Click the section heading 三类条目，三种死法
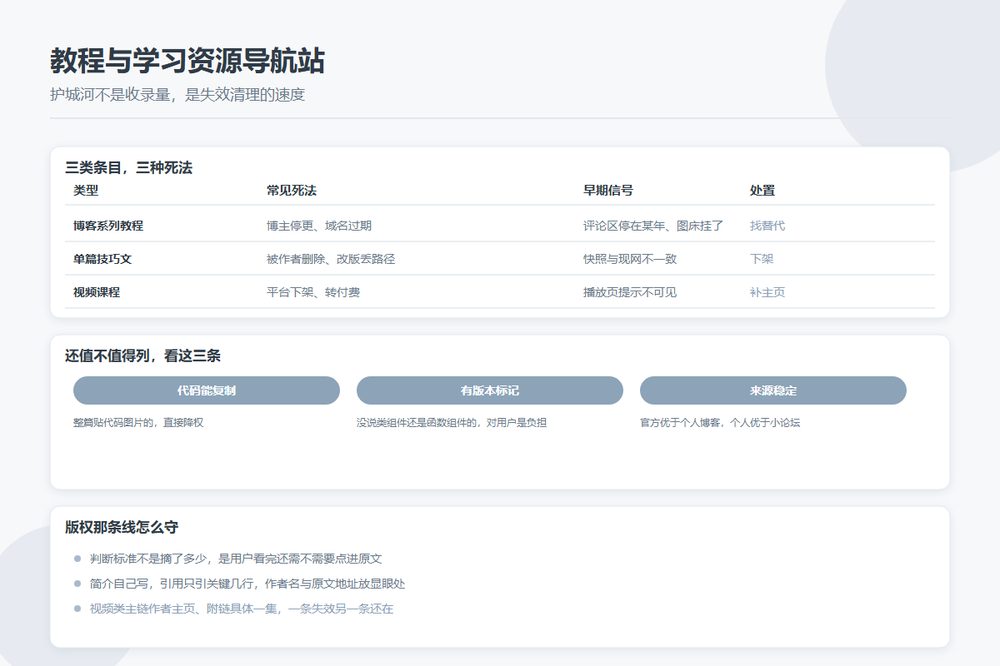1000x666 pixels. (x=128, y=168)
